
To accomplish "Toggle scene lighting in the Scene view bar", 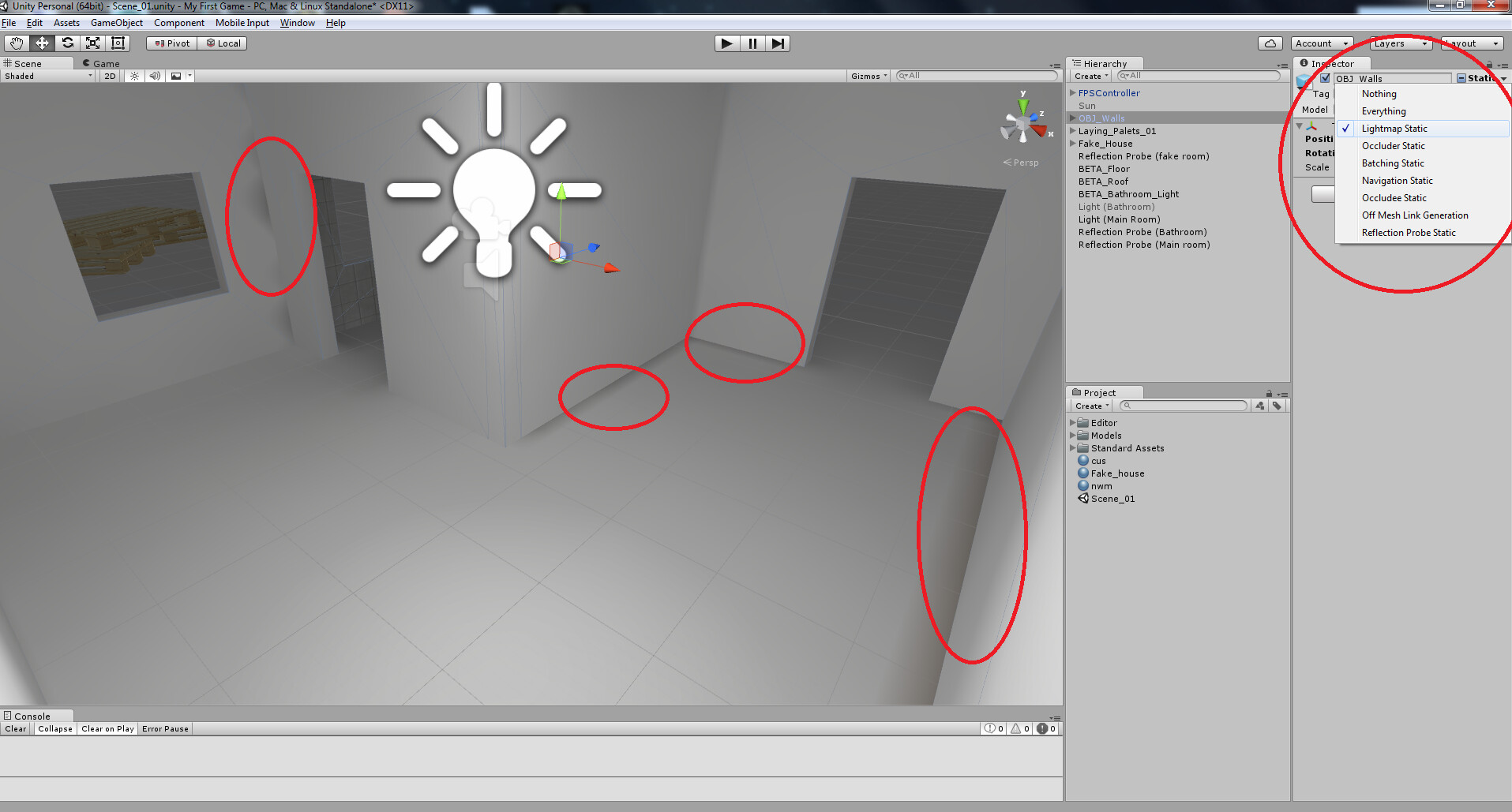I will pyautogui.click(x=133, y=76).
